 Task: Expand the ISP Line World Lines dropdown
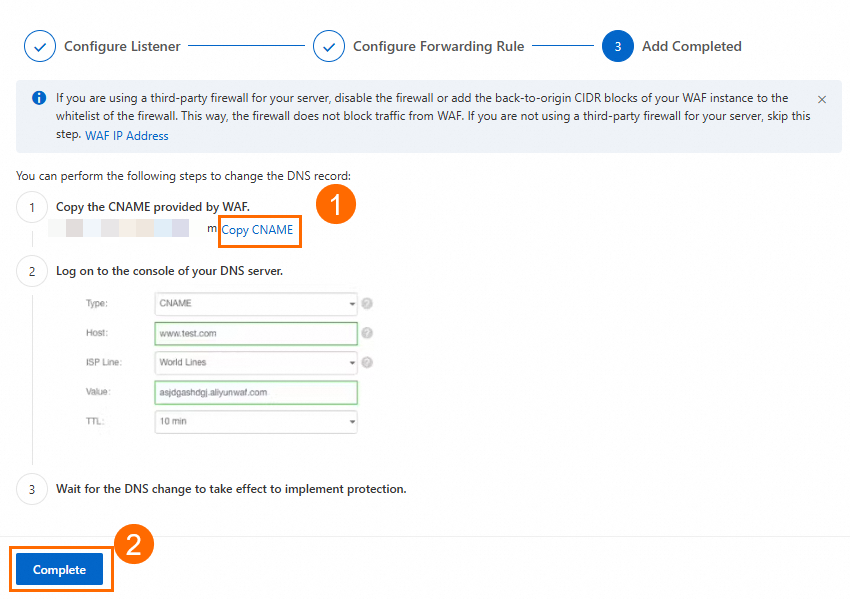tap(256, 362)
